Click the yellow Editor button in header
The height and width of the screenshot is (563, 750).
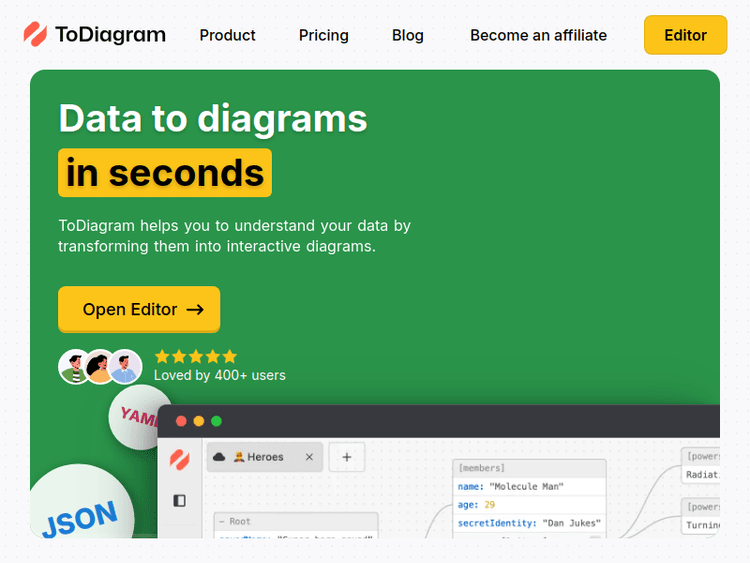click(x=685, y=35)
